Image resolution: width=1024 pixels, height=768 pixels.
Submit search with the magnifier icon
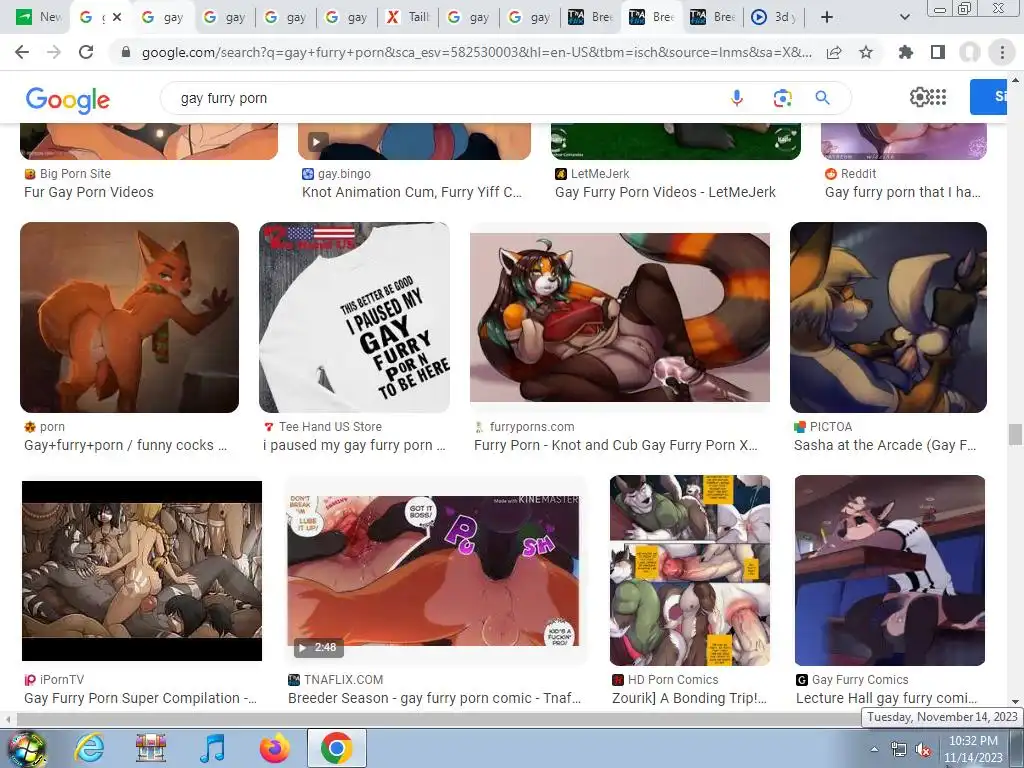[823, 98]
